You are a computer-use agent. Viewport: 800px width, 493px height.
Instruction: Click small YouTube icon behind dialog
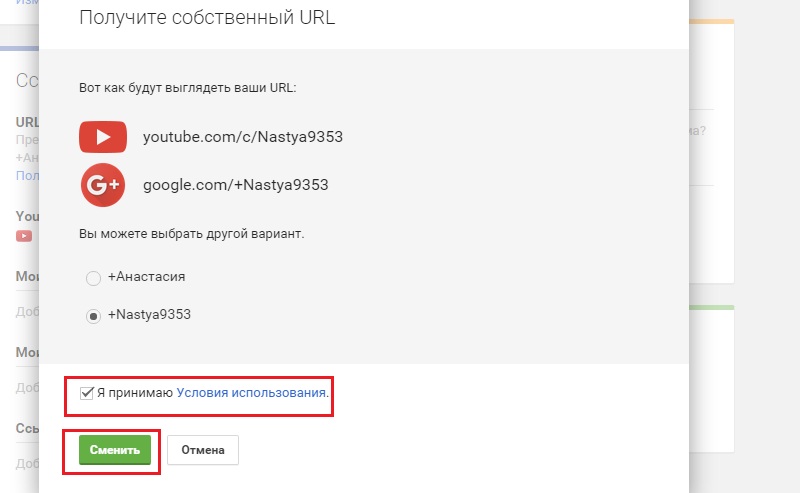click(x=23, y=236)
